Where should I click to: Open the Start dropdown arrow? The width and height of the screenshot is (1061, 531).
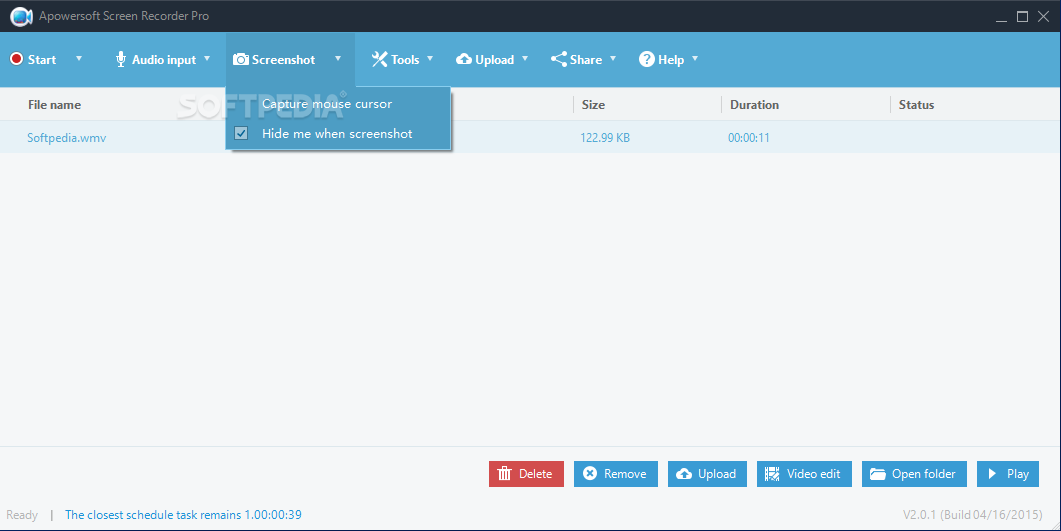[78, 59]
